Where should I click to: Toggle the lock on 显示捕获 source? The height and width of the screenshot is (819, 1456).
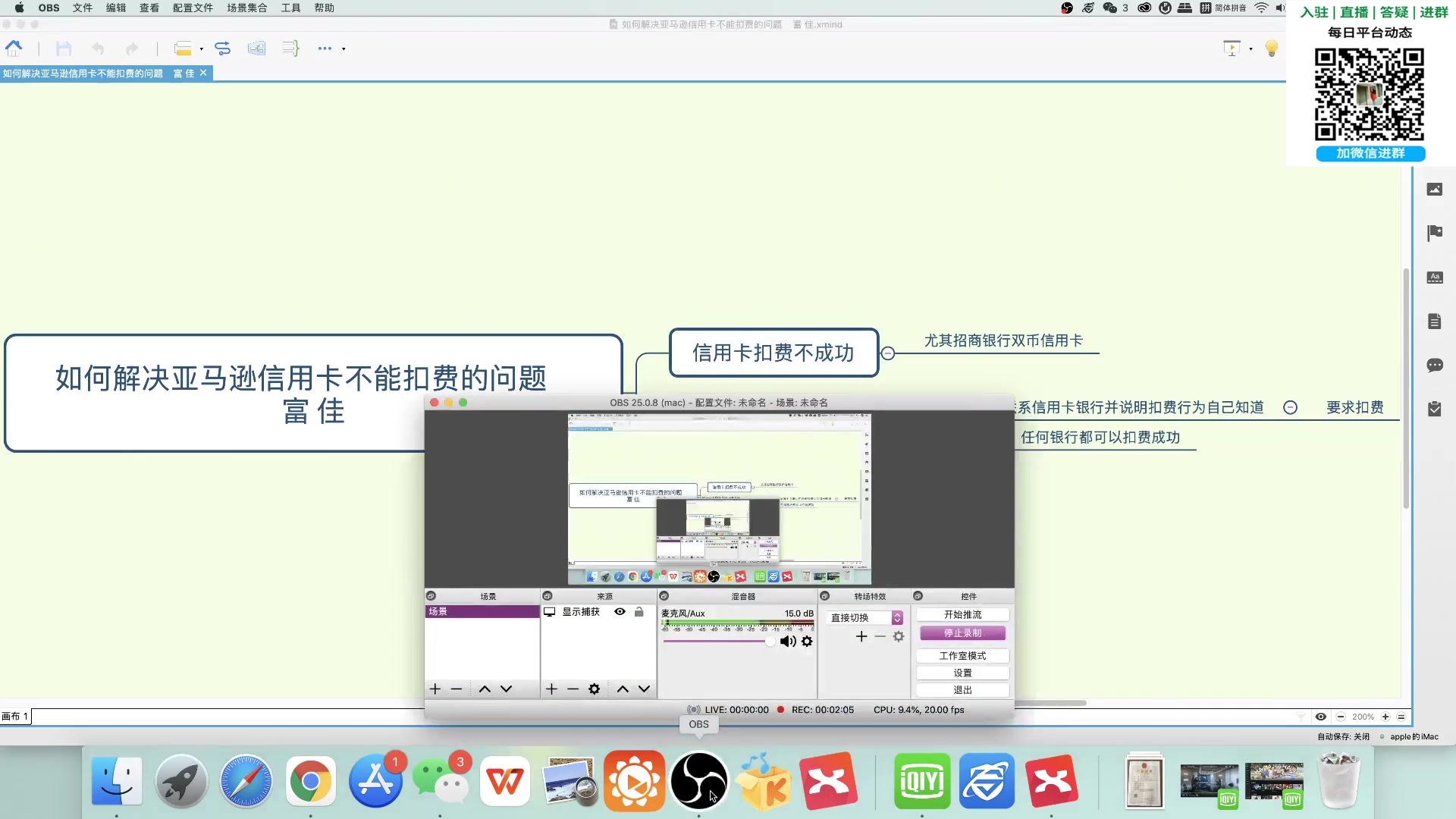[639, 611]
